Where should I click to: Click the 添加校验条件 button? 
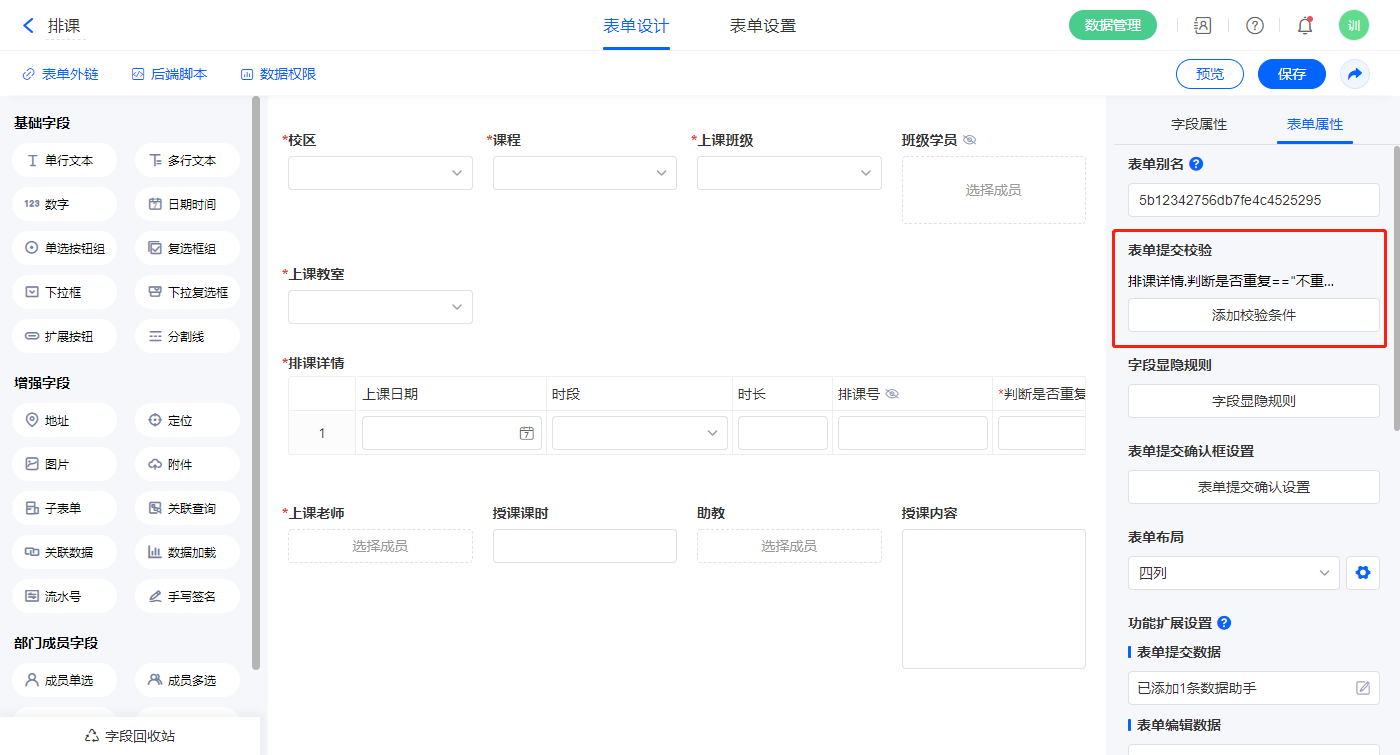point(1253,315)
